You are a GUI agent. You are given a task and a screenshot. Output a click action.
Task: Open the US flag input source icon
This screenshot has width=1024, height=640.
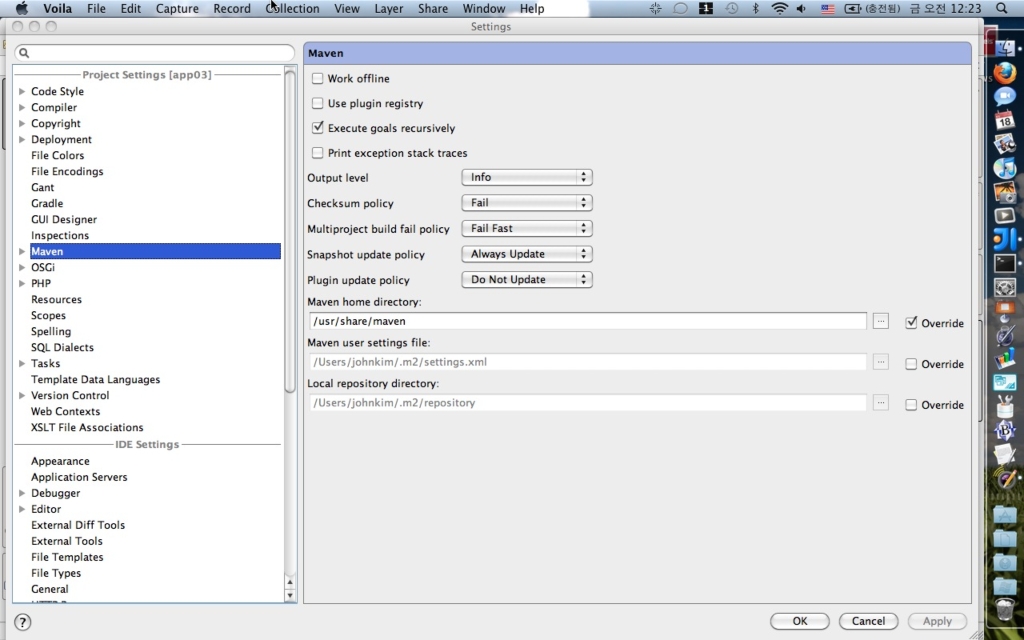pyautogui.click(x=827, y=9)
